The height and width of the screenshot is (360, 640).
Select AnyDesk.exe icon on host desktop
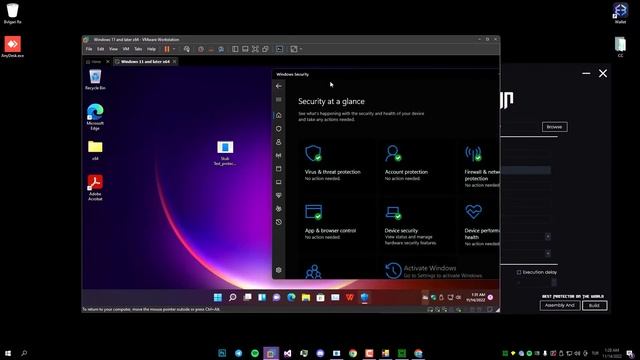click(x=13, y=47)
